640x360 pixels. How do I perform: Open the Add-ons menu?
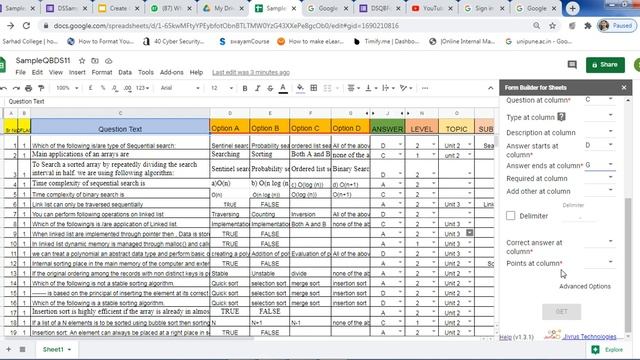(171, 72)
